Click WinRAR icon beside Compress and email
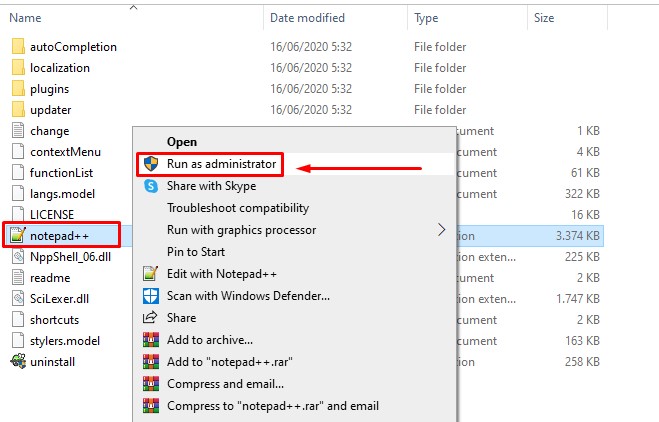Image resolution: width=659 pixels, height=422 pixels. 151,383
